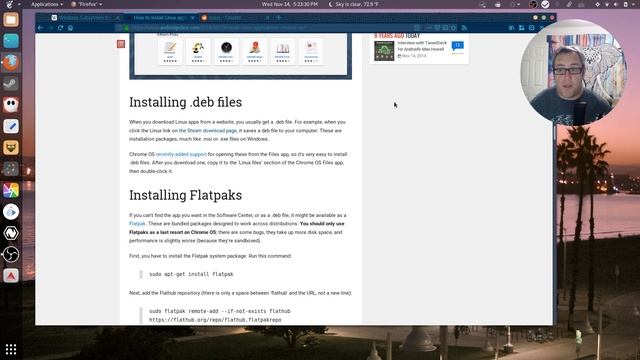Open a new browser tab
Image resolution: width=640 pixels, height=360 pixels.
(279, 18)
